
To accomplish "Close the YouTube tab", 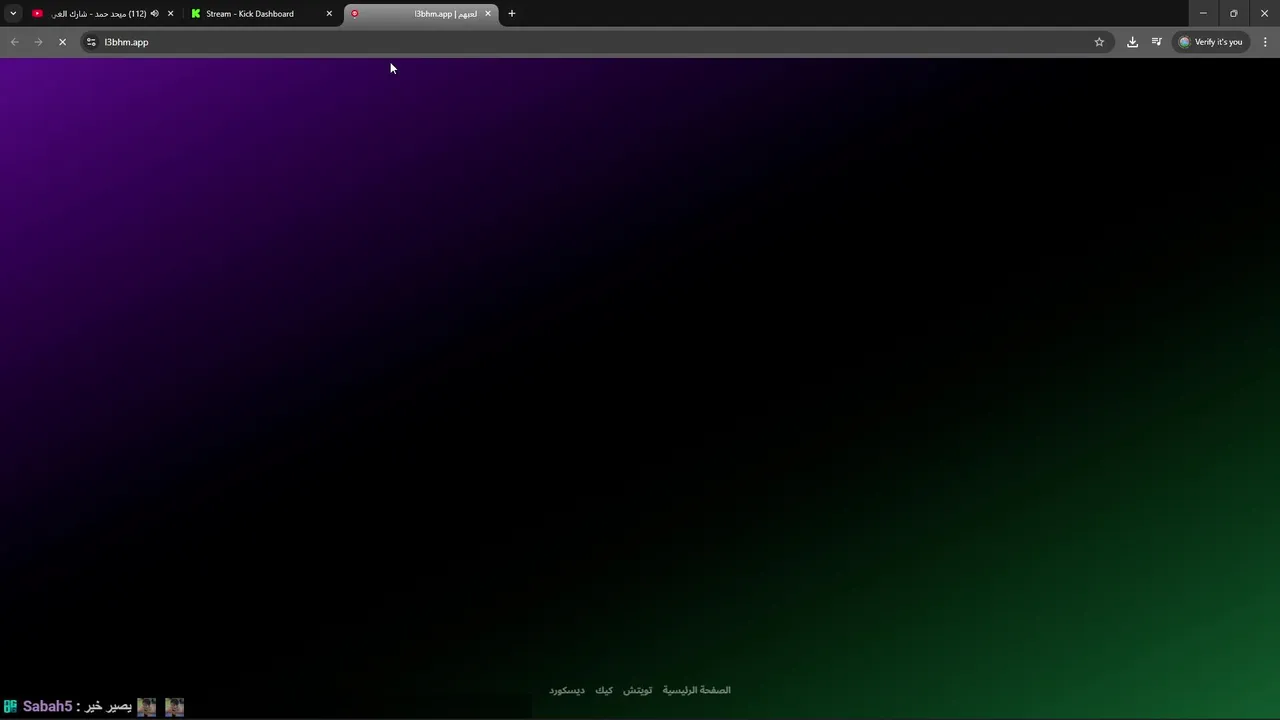I will click(x=170, y=14).
